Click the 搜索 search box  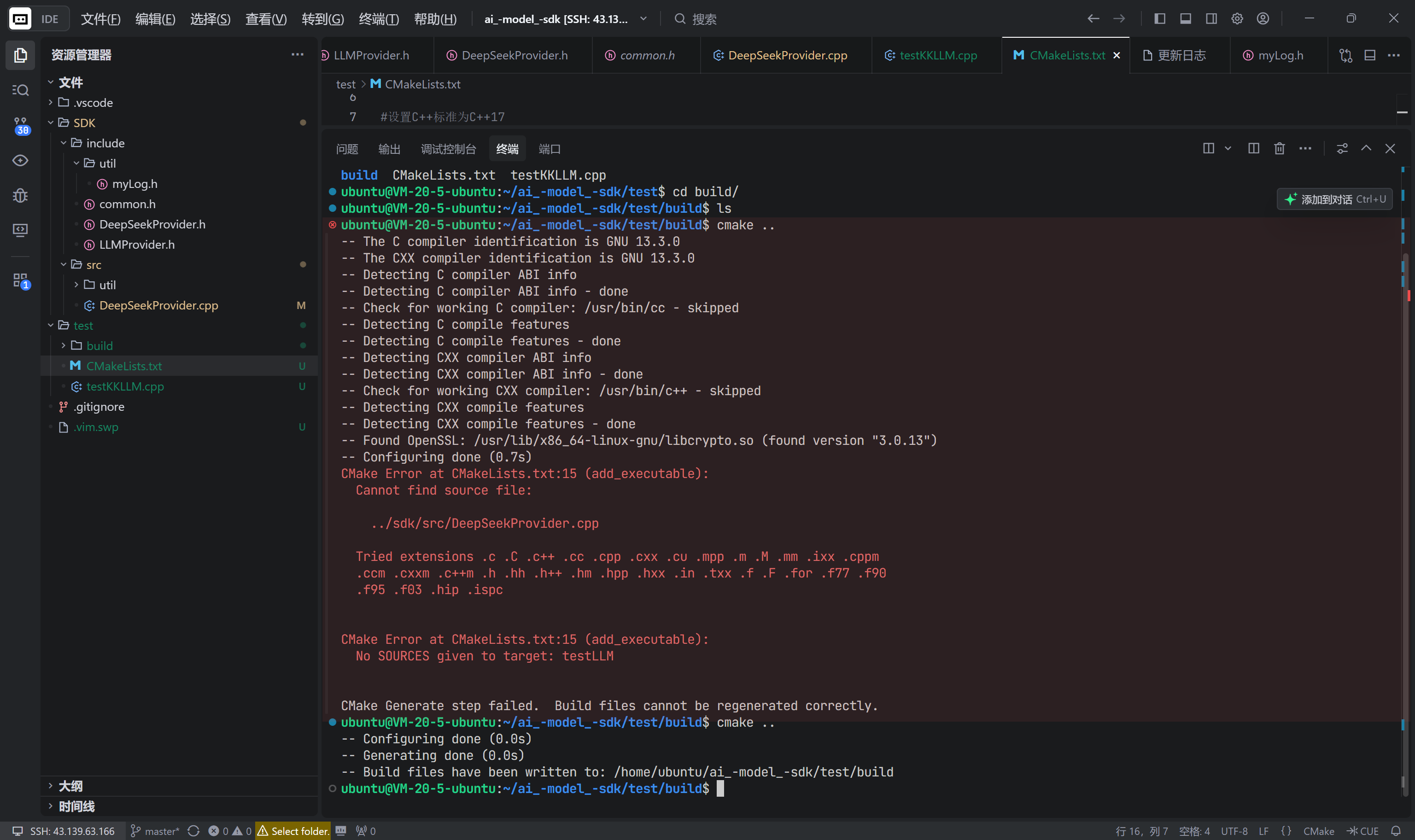[703, 19]
